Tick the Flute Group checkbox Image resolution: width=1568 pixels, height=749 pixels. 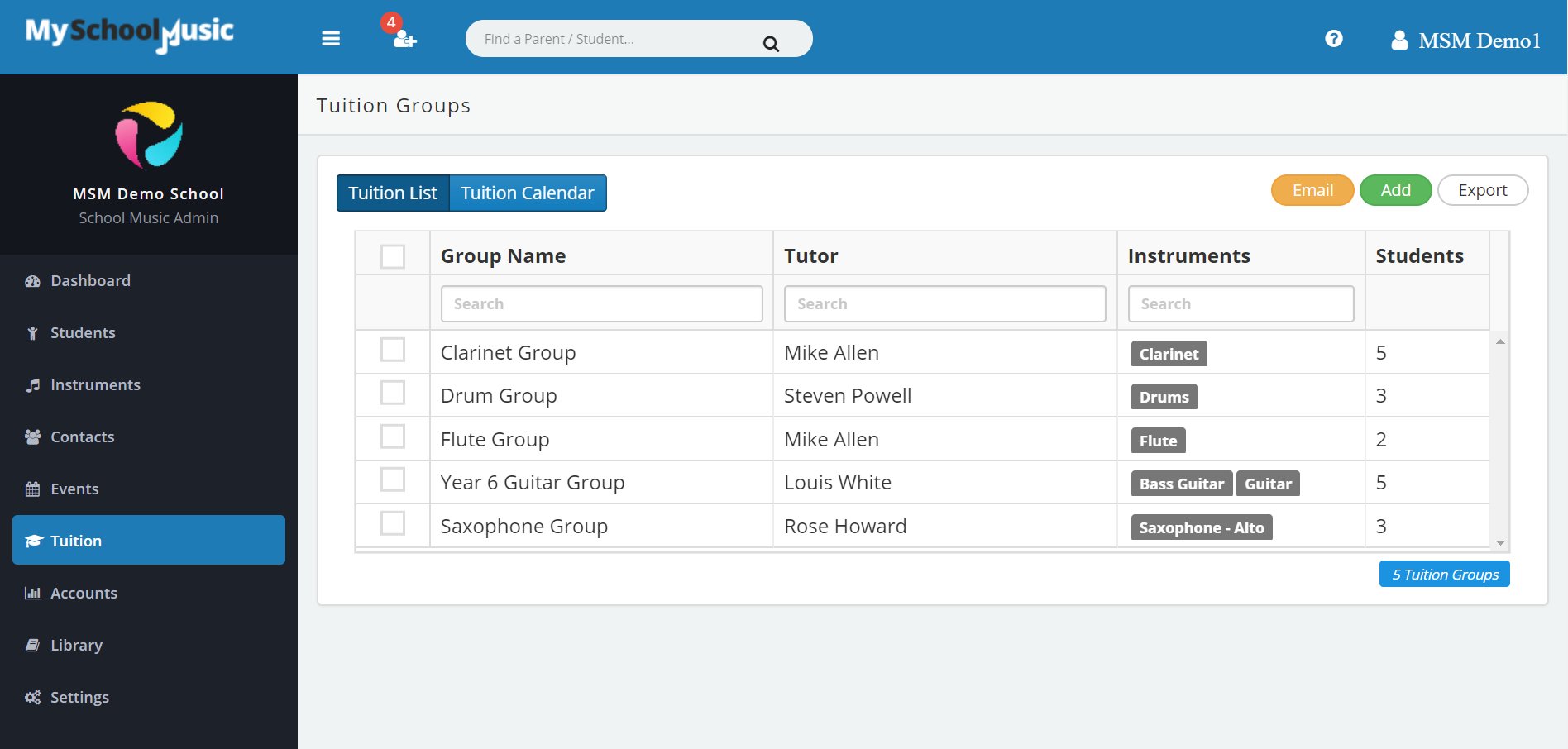(393, 437)
